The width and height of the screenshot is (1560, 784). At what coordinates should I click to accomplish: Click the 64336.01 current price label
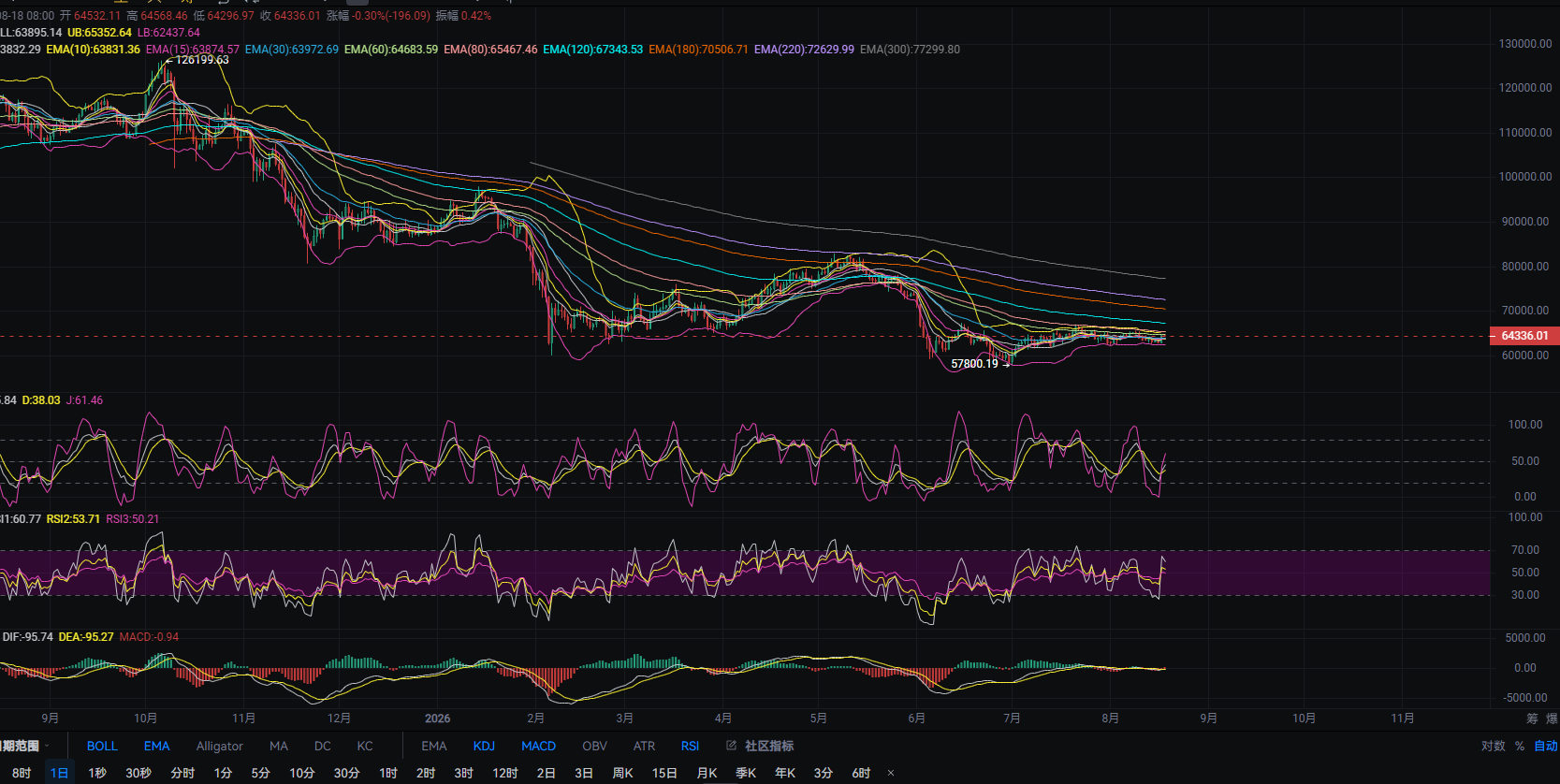pos(1524,336)
